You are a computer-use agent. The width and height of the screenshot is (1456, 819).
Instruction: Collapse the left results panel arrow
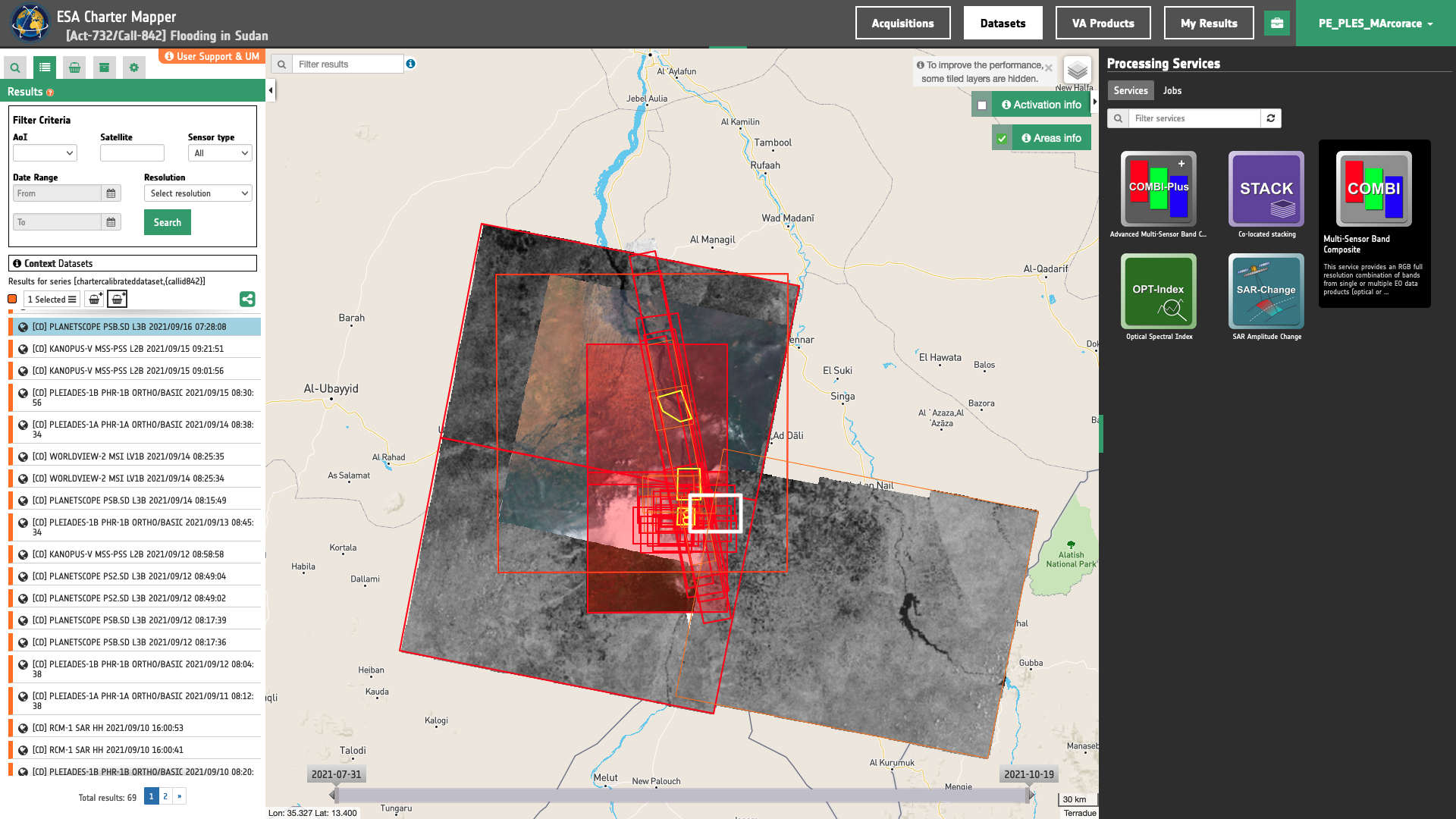(271, 90)
